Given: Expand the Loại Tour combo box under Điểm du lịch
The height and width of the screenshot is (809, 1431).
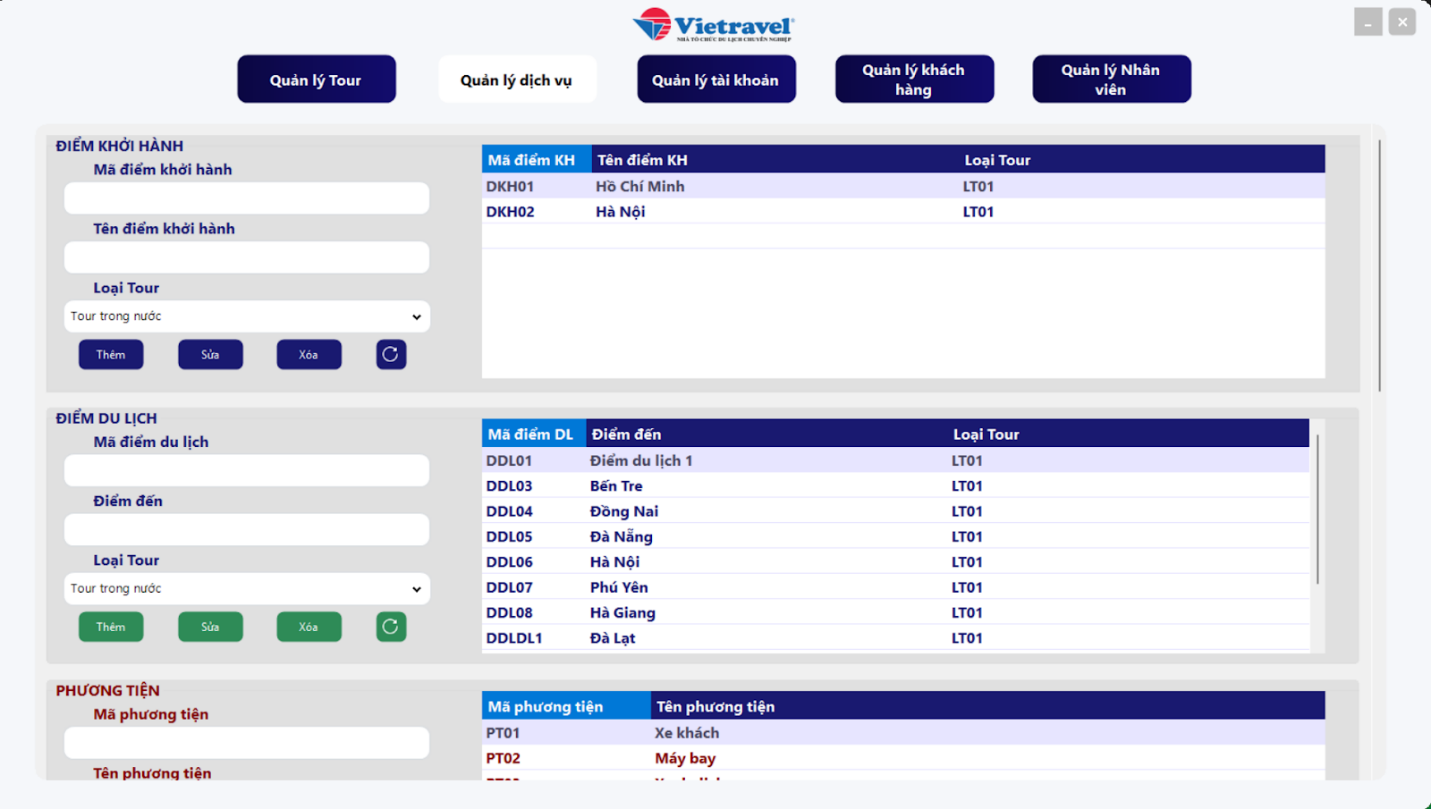Looking at the screenshot, I should pos(247,589).
